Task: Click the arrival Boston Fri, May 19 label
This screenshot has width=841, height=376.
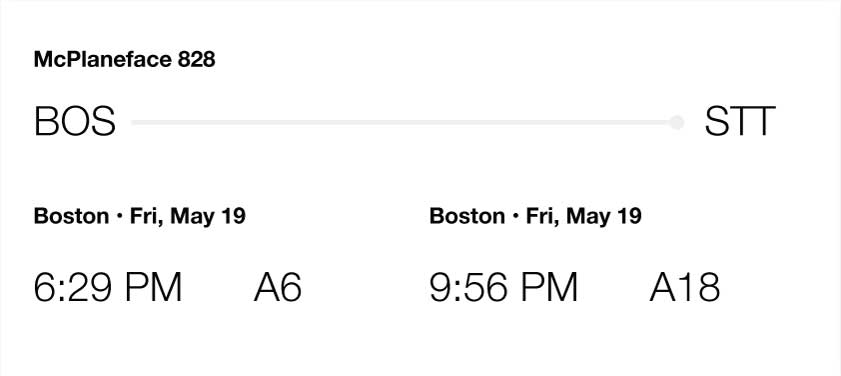Action: pyautogui.click(x=535, y=216)
